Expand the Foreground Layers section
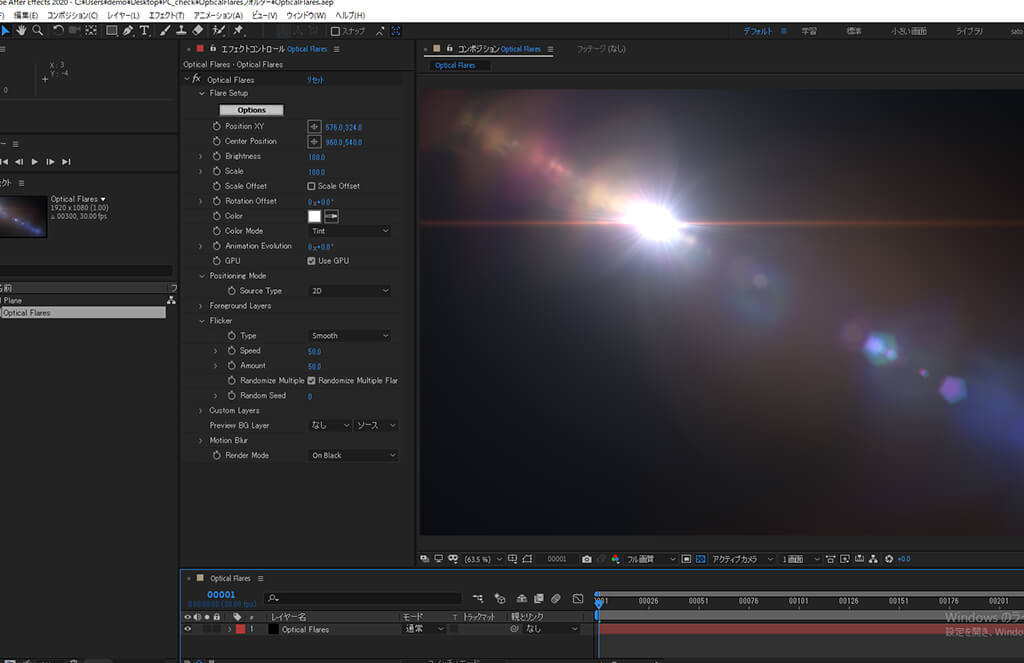Image resolution: width=1024 pixels, height=663 pixels. tap(201, 306)
